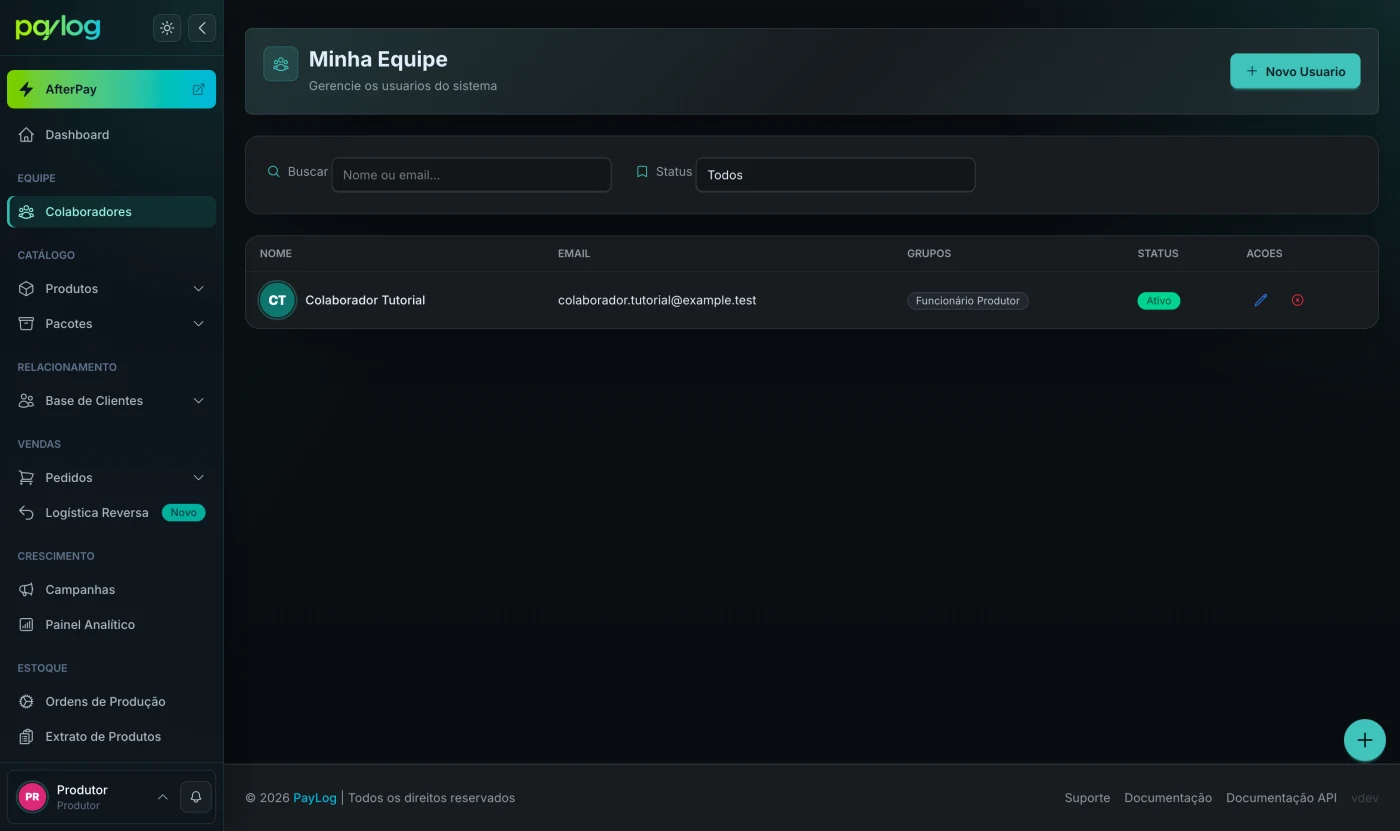Viewport: 1400px width, 831px height.
Task: Click the Campanhas megaphone icon
Action: (x=26, y=590)
